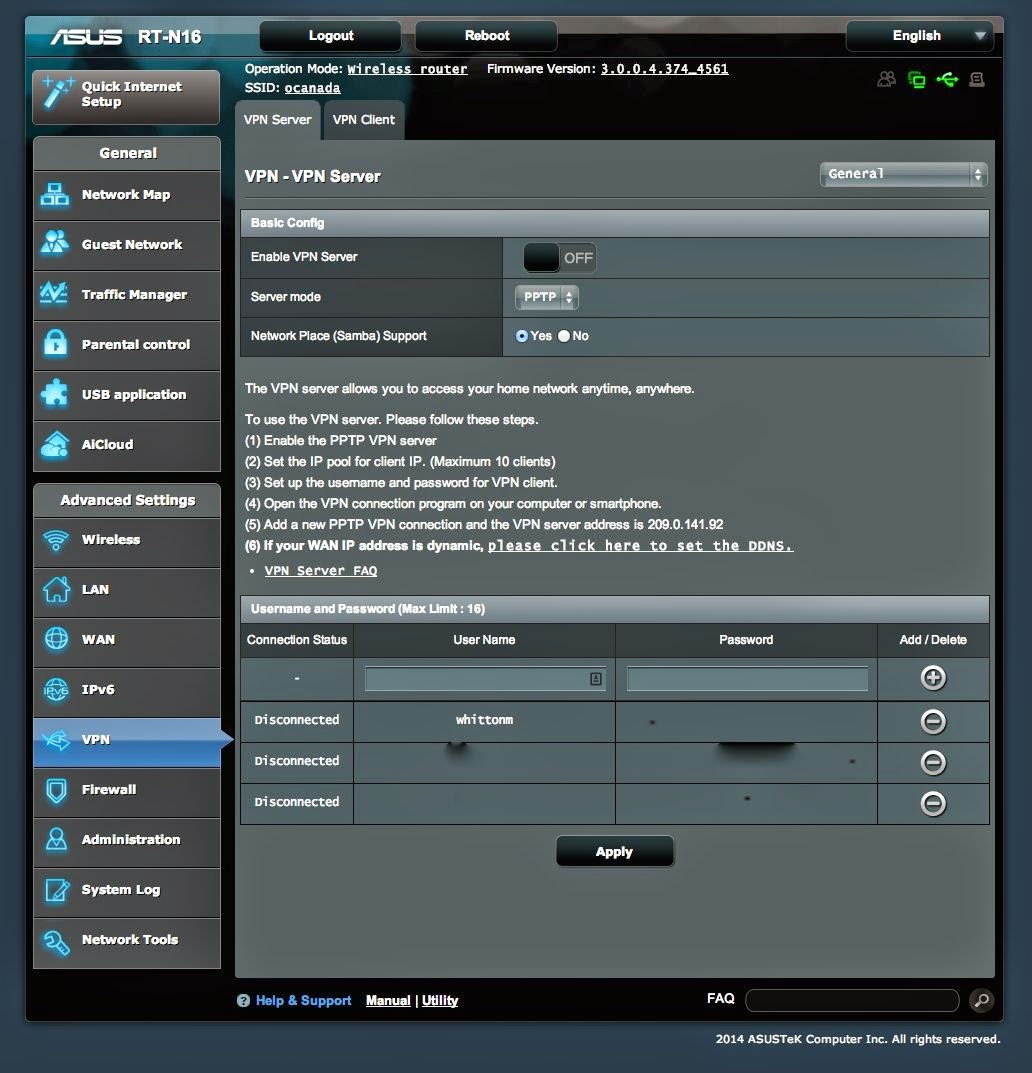Click the Firewall shield icon
Viewport: 1032px width, 1073px height.
pos(56,790)
